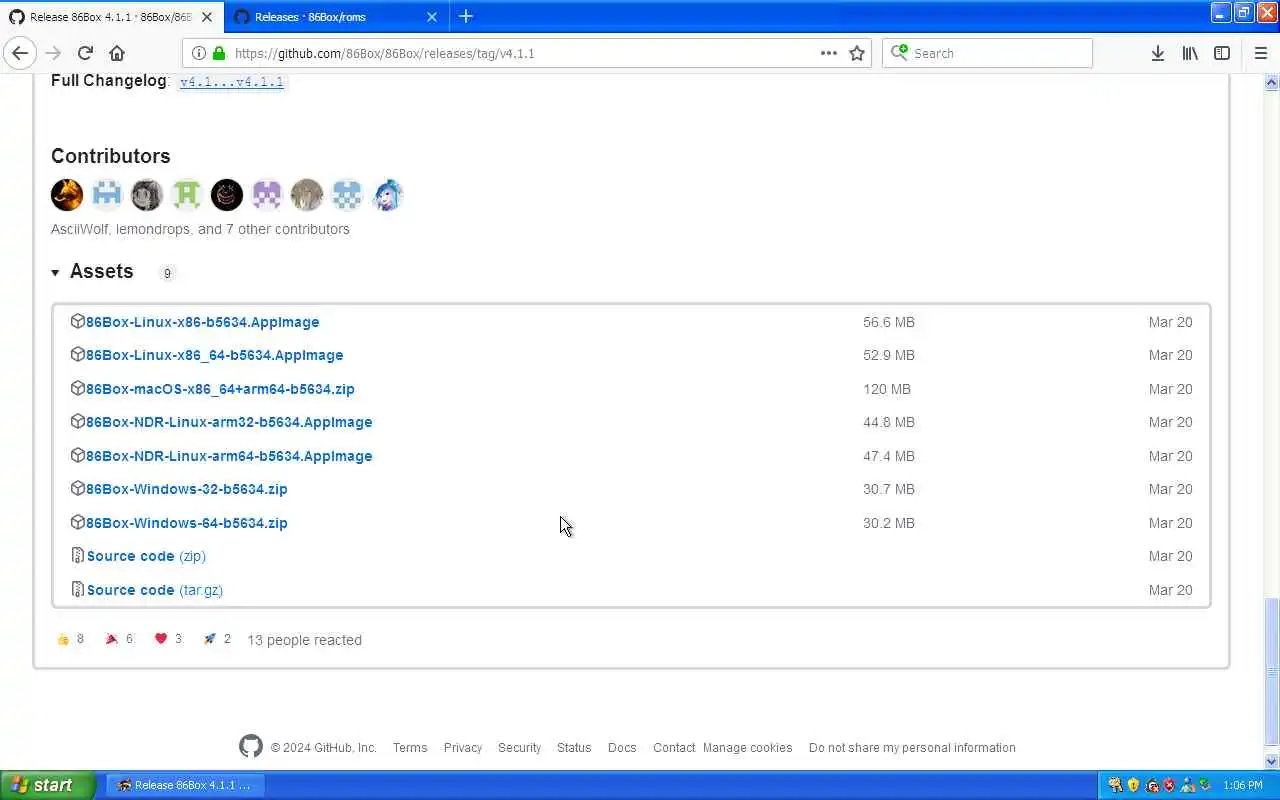The width and height of the screenshot is (1280, 800).
Task: Switch to the Release 86Box 4.1.1 tab
Action: pyautogui.click(x=110, y=17)
